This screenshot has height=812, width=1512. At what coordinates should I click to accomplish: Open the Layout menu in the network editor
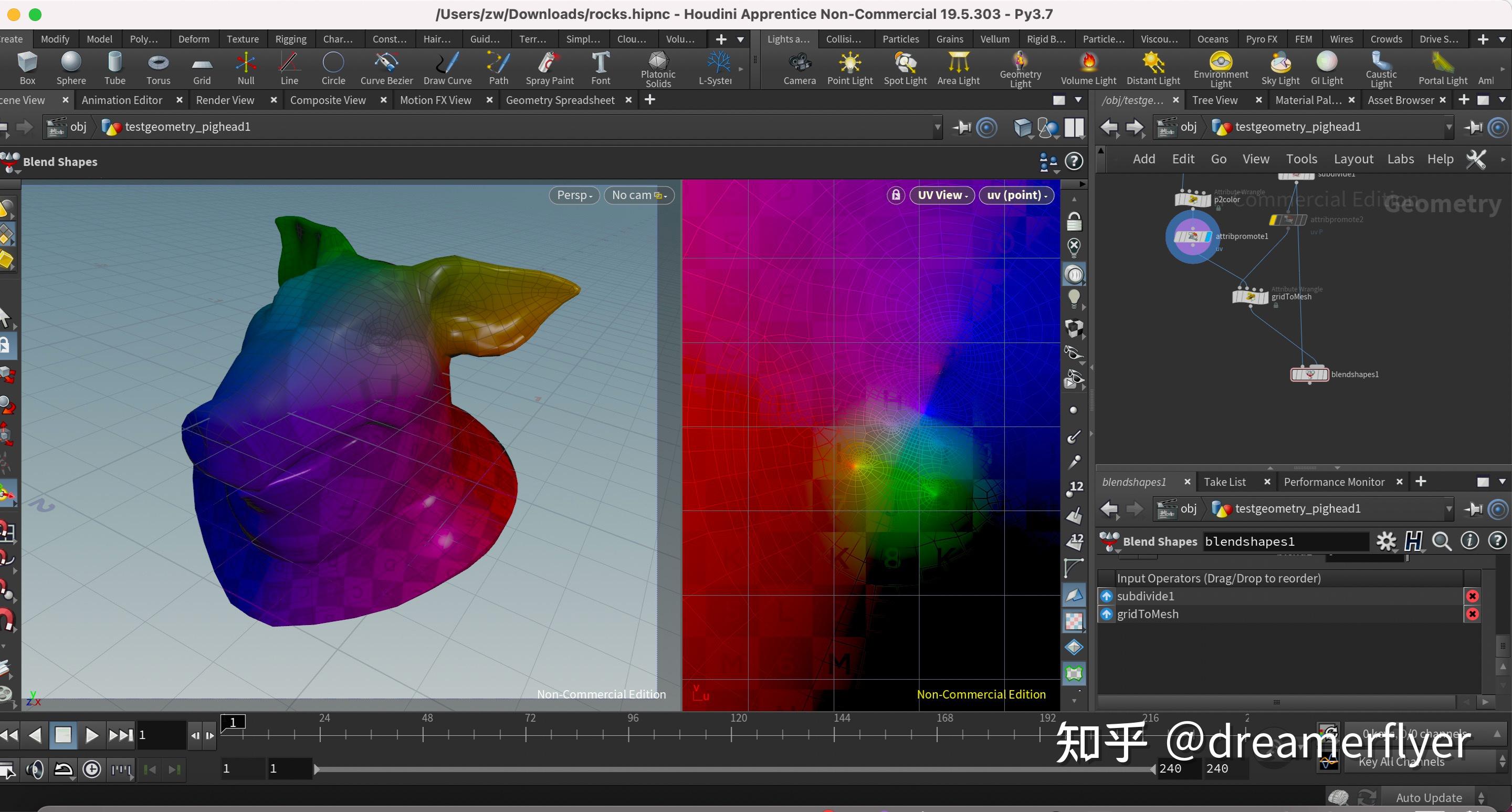(x=1353, y=159)
